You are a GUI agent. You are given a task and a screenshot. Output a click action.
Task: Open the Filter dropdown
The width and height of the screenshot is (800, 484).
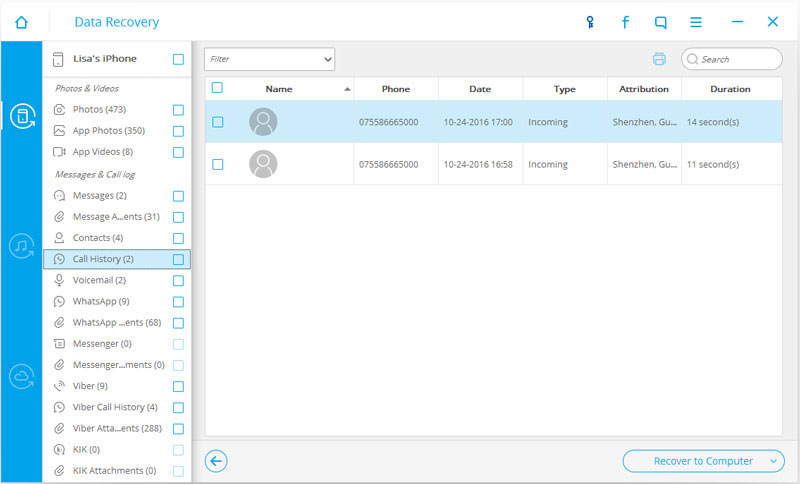click(269, 59)
